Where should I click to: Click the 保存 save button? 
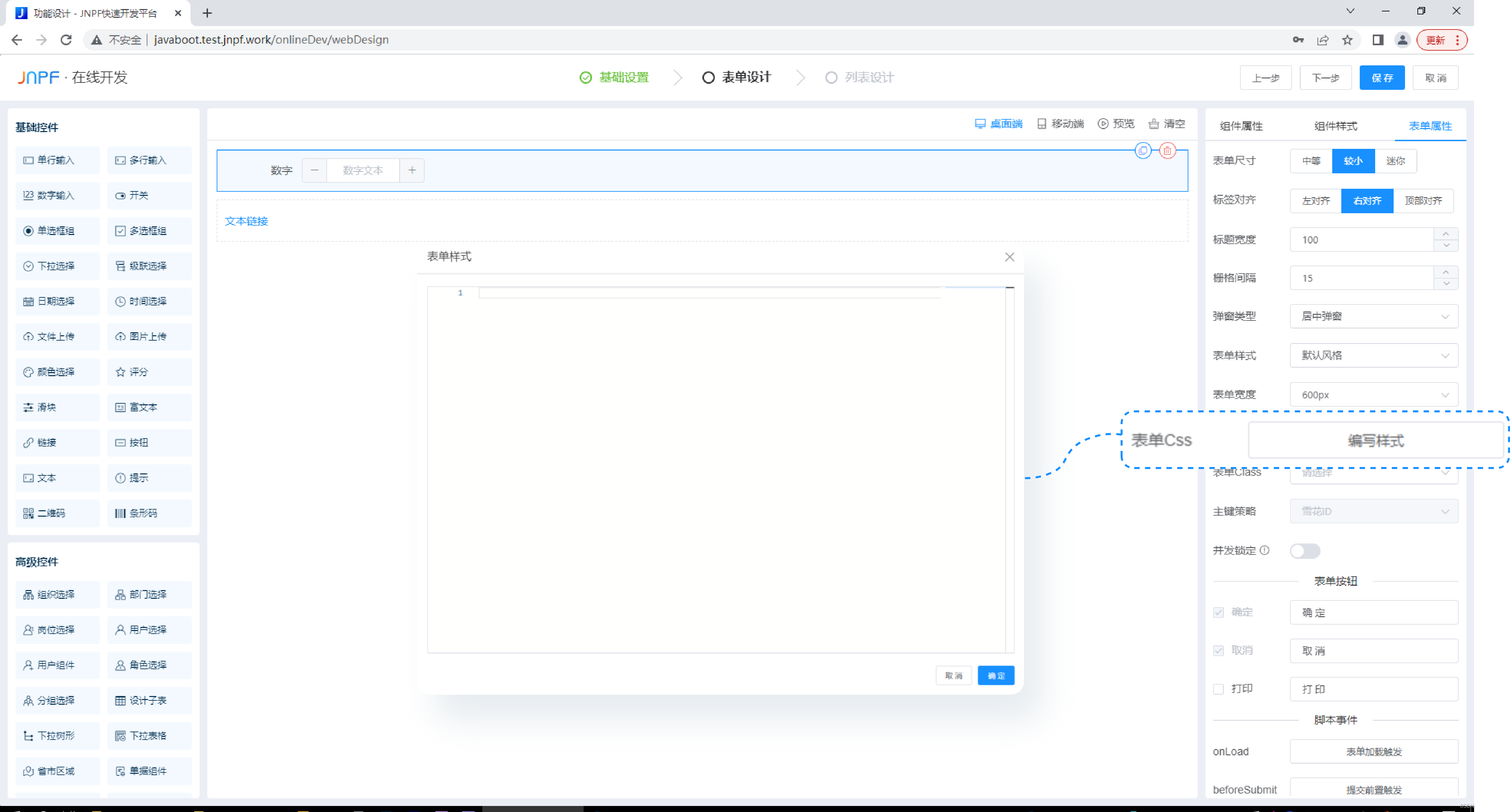[1382, 78]
